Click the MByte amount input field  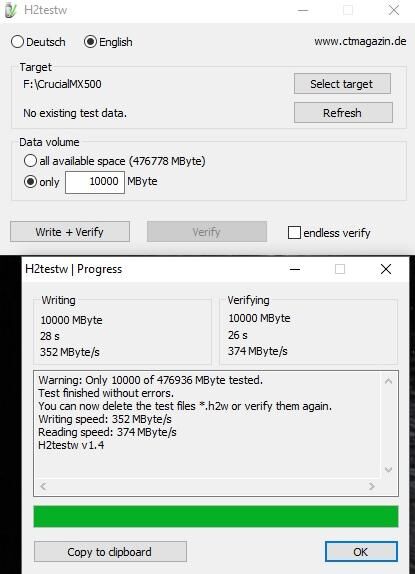tap(95, 182)
